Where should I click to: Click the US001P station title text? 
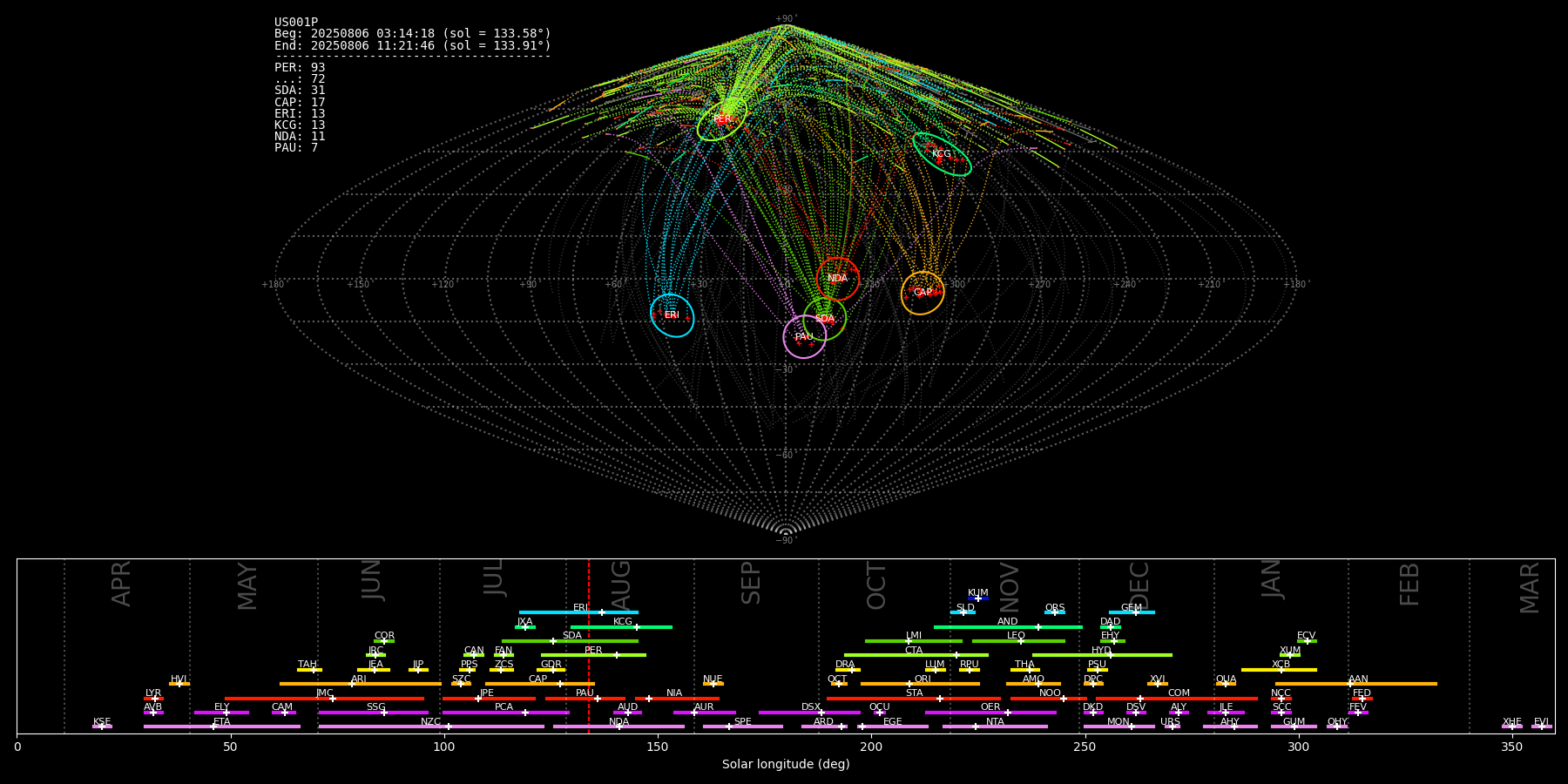[x=296, y=23]
